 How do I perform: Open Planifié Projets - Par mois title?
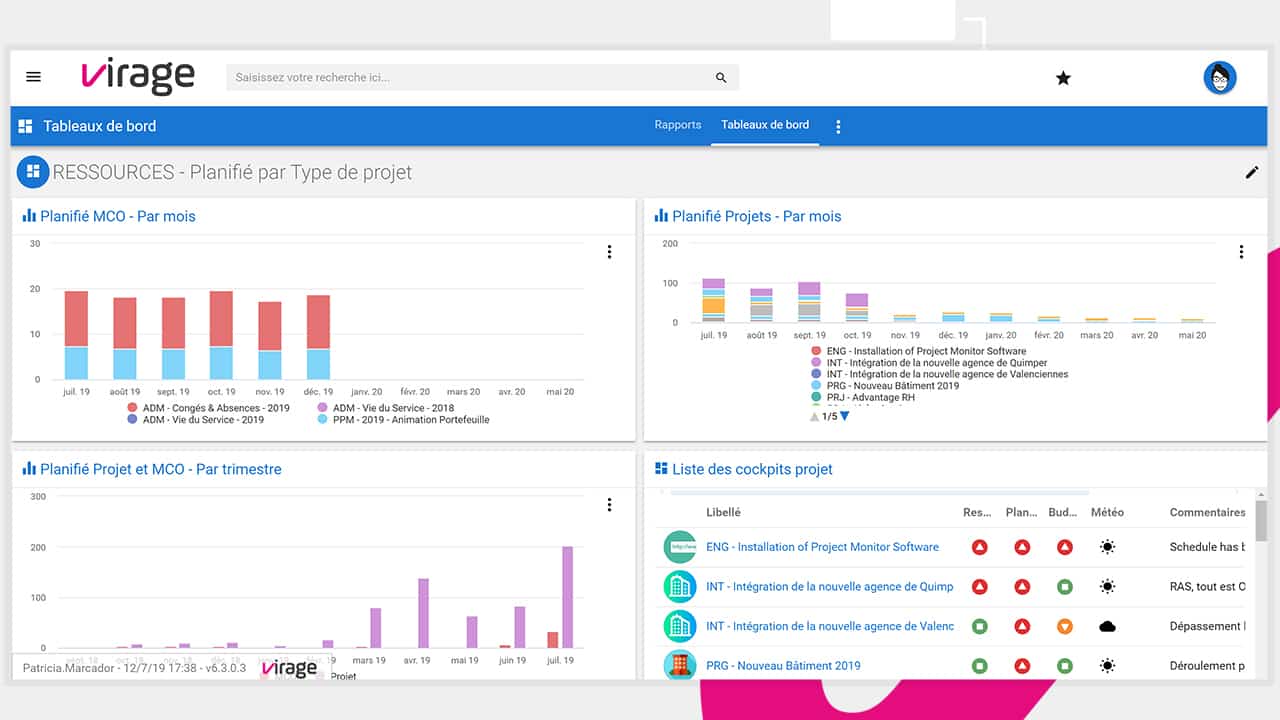point(757,216)
